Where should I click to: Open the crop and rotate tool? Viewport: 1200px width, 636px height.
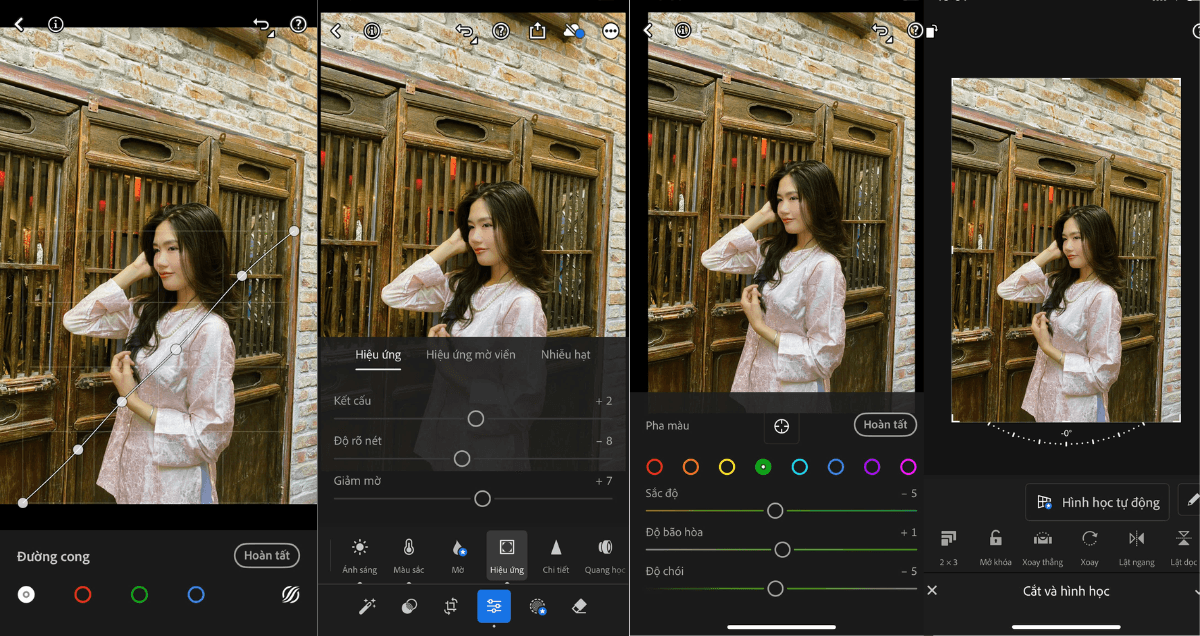(451, 606)
